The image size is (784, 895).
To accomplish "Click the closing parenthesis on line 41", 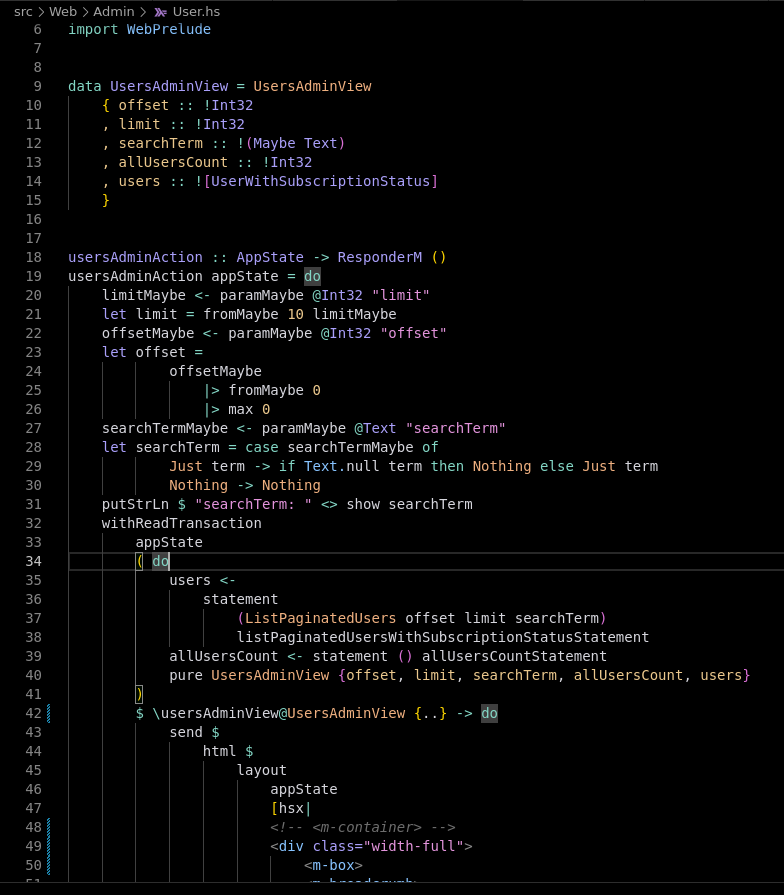I will pyautogui.click(x=139, y=694).
